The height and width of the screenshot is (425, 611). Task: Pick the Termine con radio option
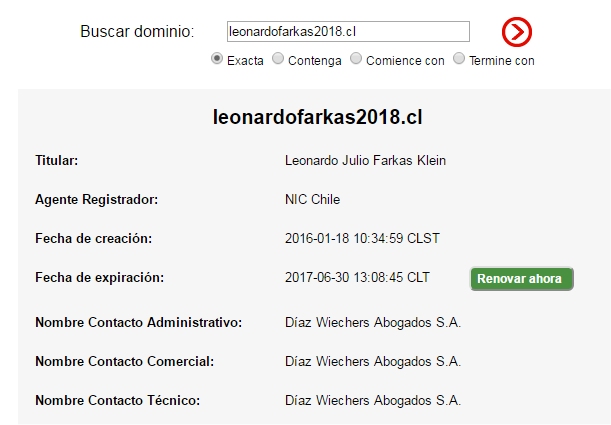[459, 59]
